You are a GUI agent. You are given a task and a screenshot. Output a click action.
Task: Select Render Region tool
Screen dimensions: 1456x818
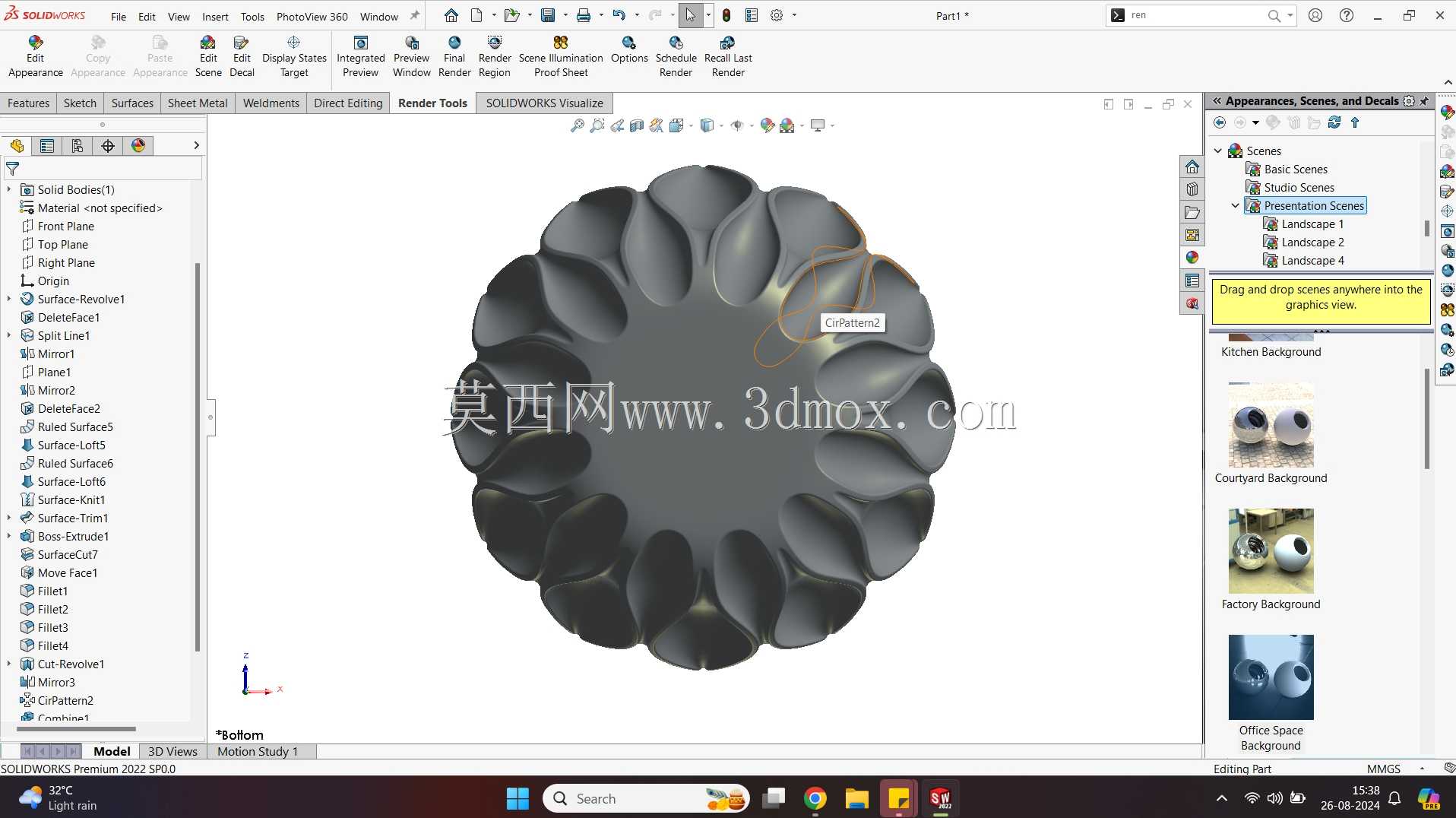tap(495, 56)
